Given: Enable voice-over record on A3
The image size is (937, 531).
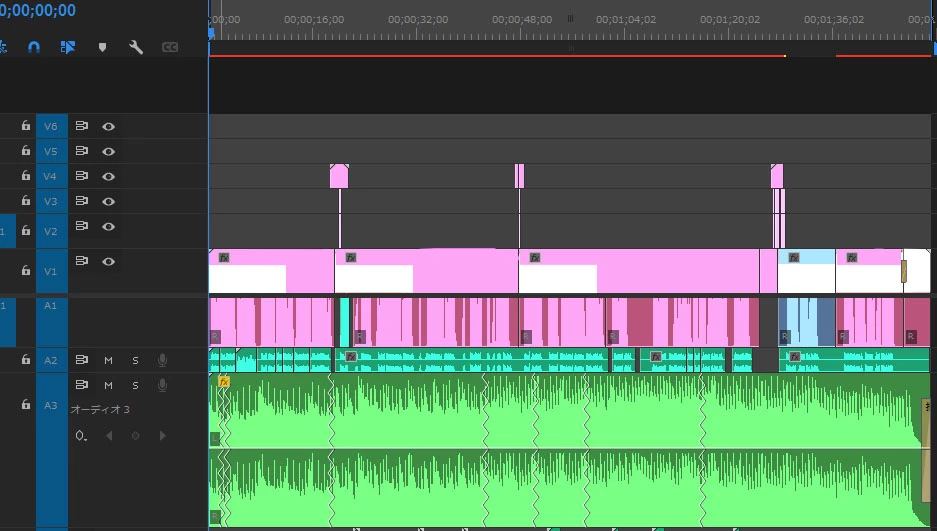Looking at the screenshot, I should (x=162, y=385).
